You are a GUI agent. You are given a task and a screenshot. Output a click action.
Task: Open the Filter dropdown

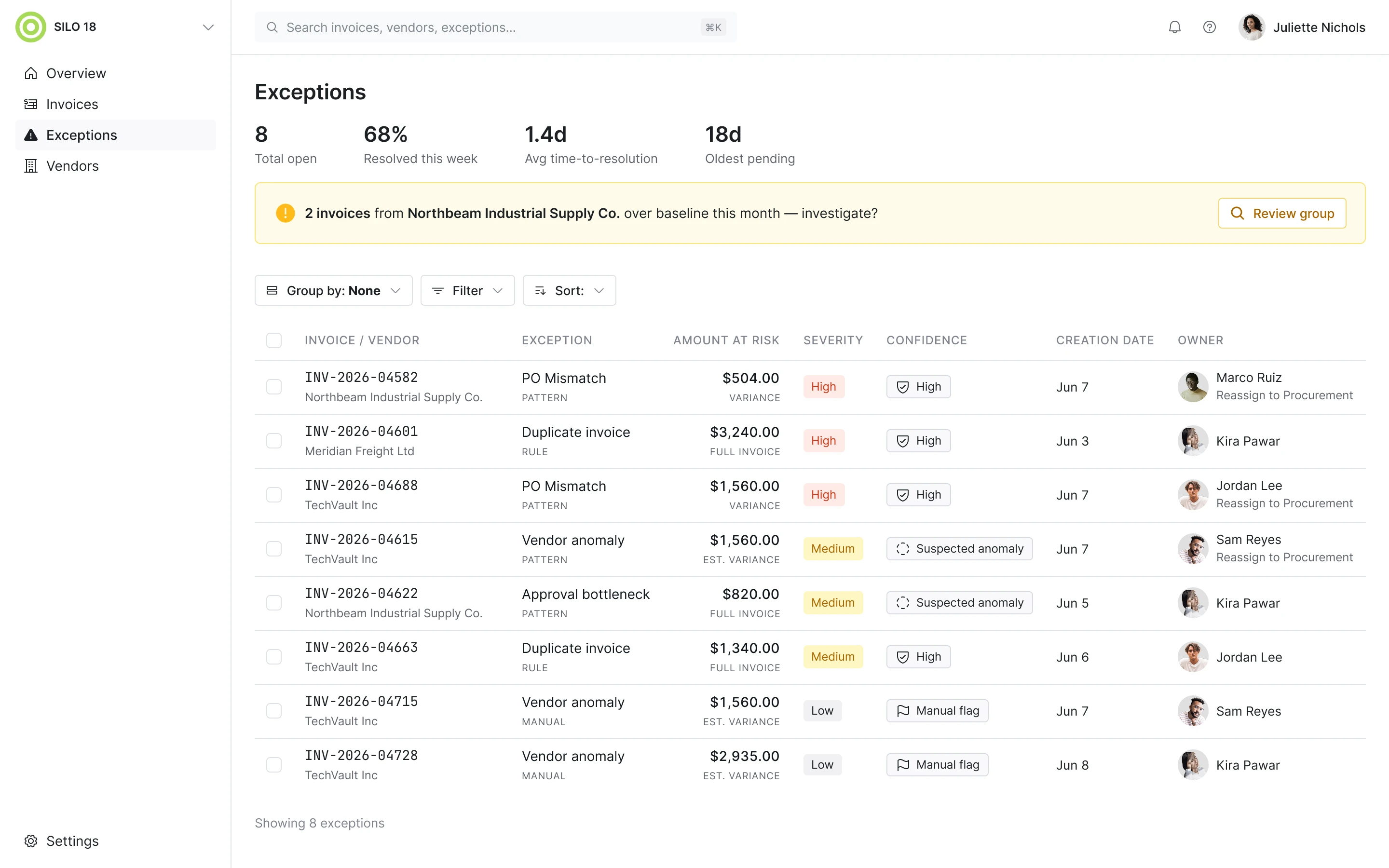point(467,290)
